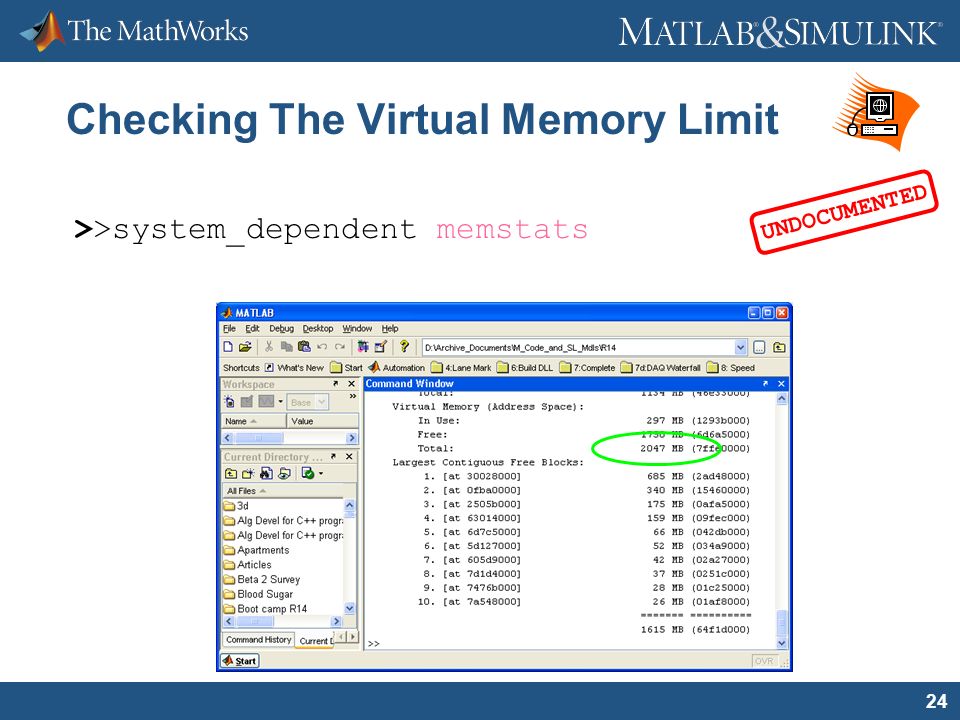Open the Debug menu

click(x=282, y=329)
